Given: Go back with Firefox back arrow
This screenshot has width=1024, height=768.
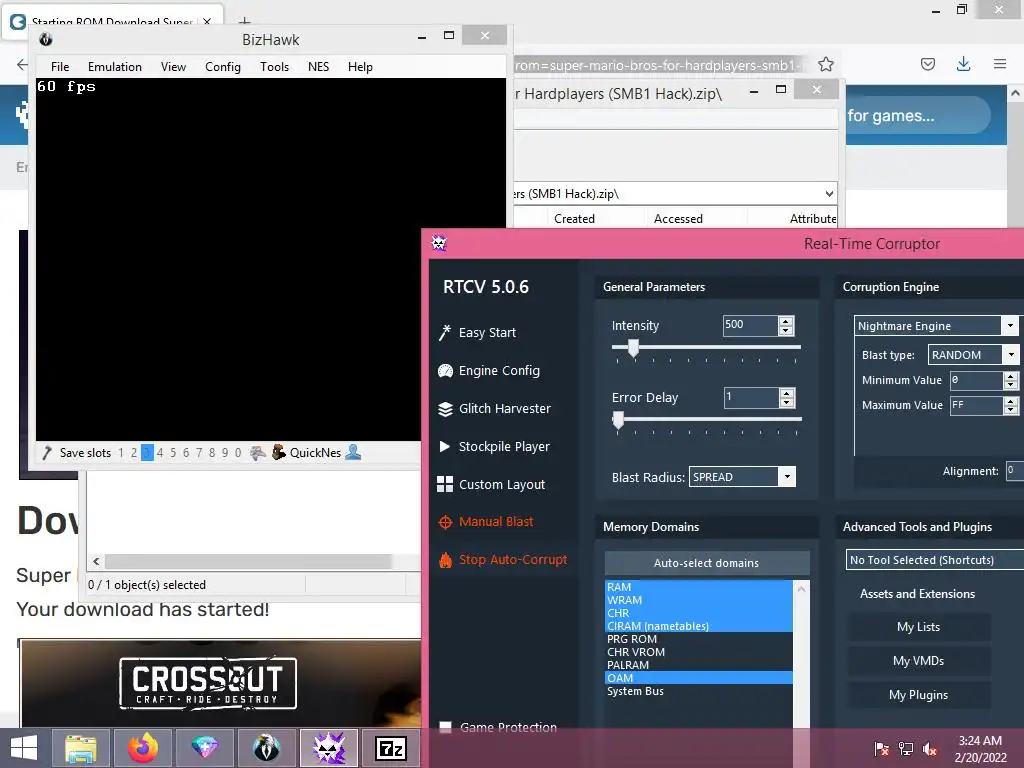Looking at the screenshot, I should 22,65.
